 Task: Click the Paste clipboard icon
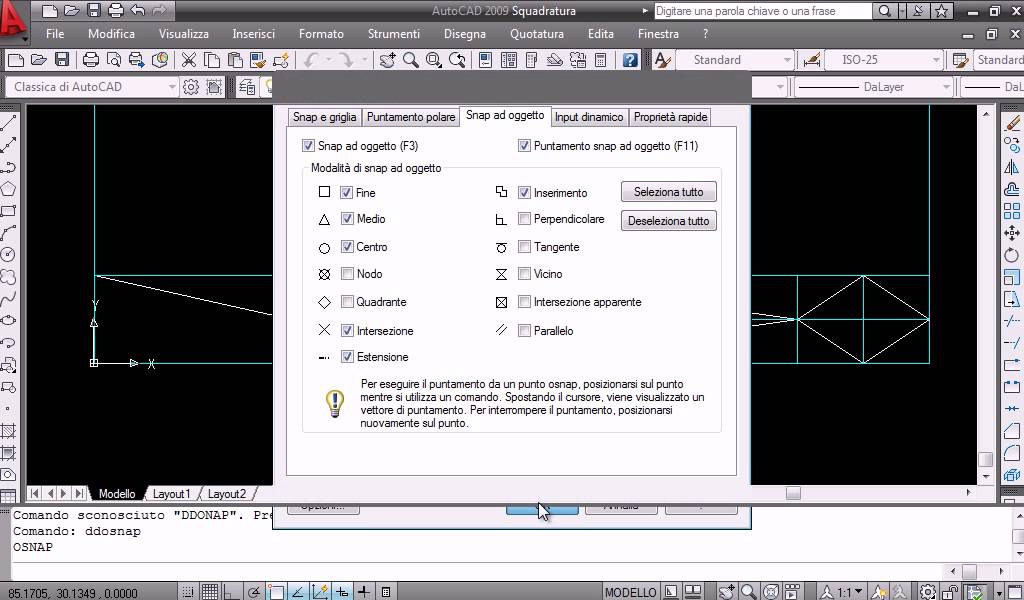(235, 60)
